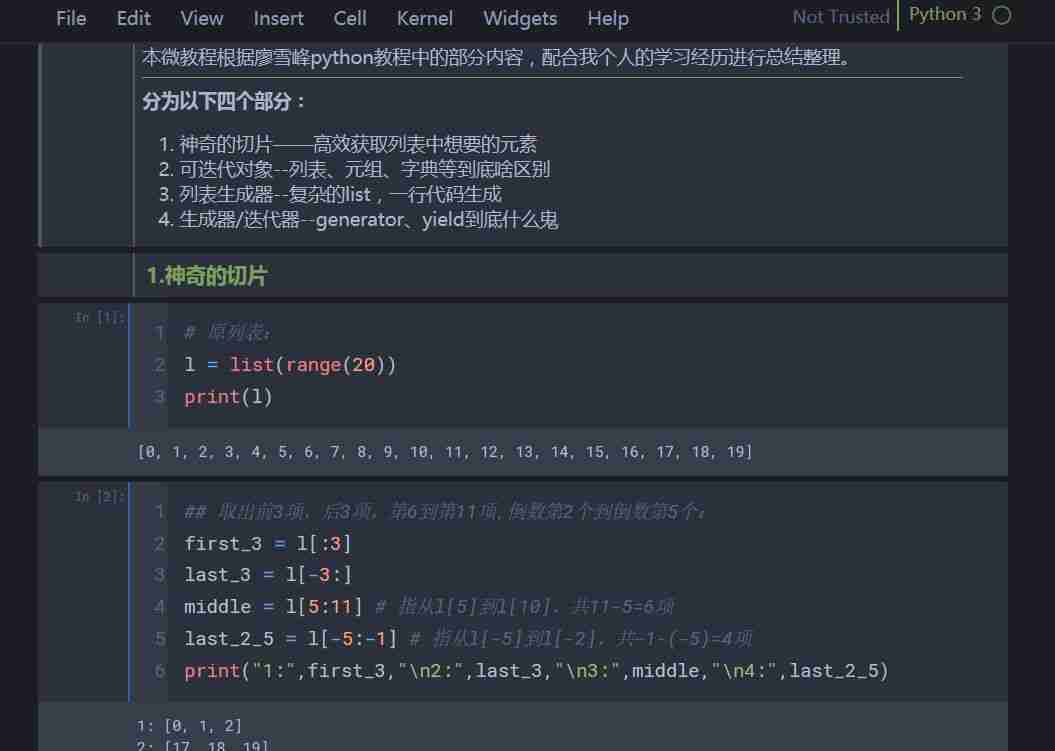Click line number 2 in cell In [1]
Image resolution: width=1055 pixels, height=751 pixels.
pos(159,365)
